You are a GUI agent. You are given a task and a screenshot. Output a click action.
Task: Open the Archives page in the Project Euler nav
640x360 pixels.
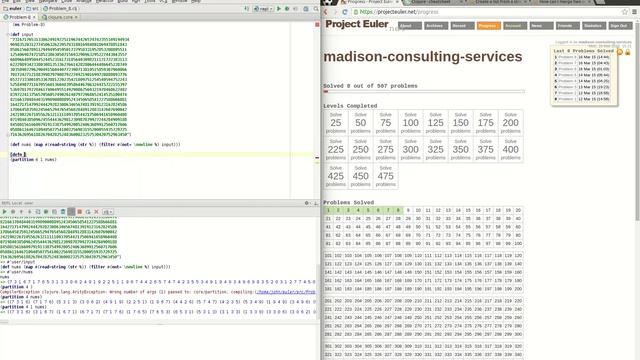[x=436, y=26]
